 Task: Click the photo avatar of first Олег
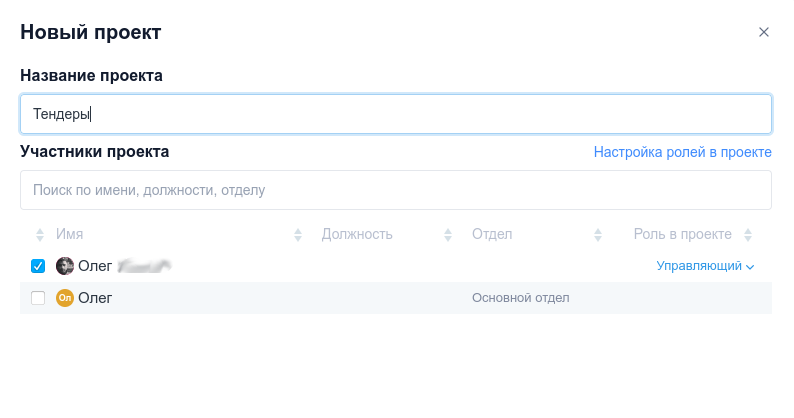(x=65, y=266)
